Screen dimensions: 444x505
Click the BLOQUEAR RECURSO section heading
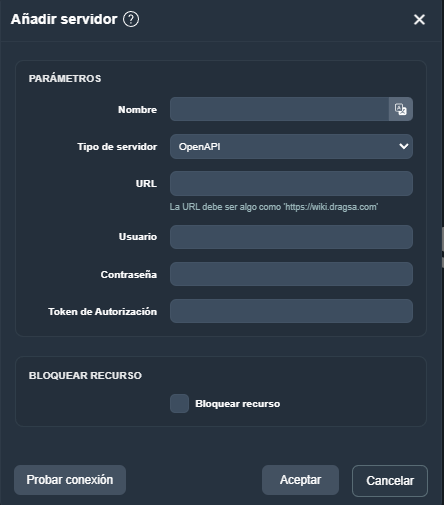coord(85,376)
